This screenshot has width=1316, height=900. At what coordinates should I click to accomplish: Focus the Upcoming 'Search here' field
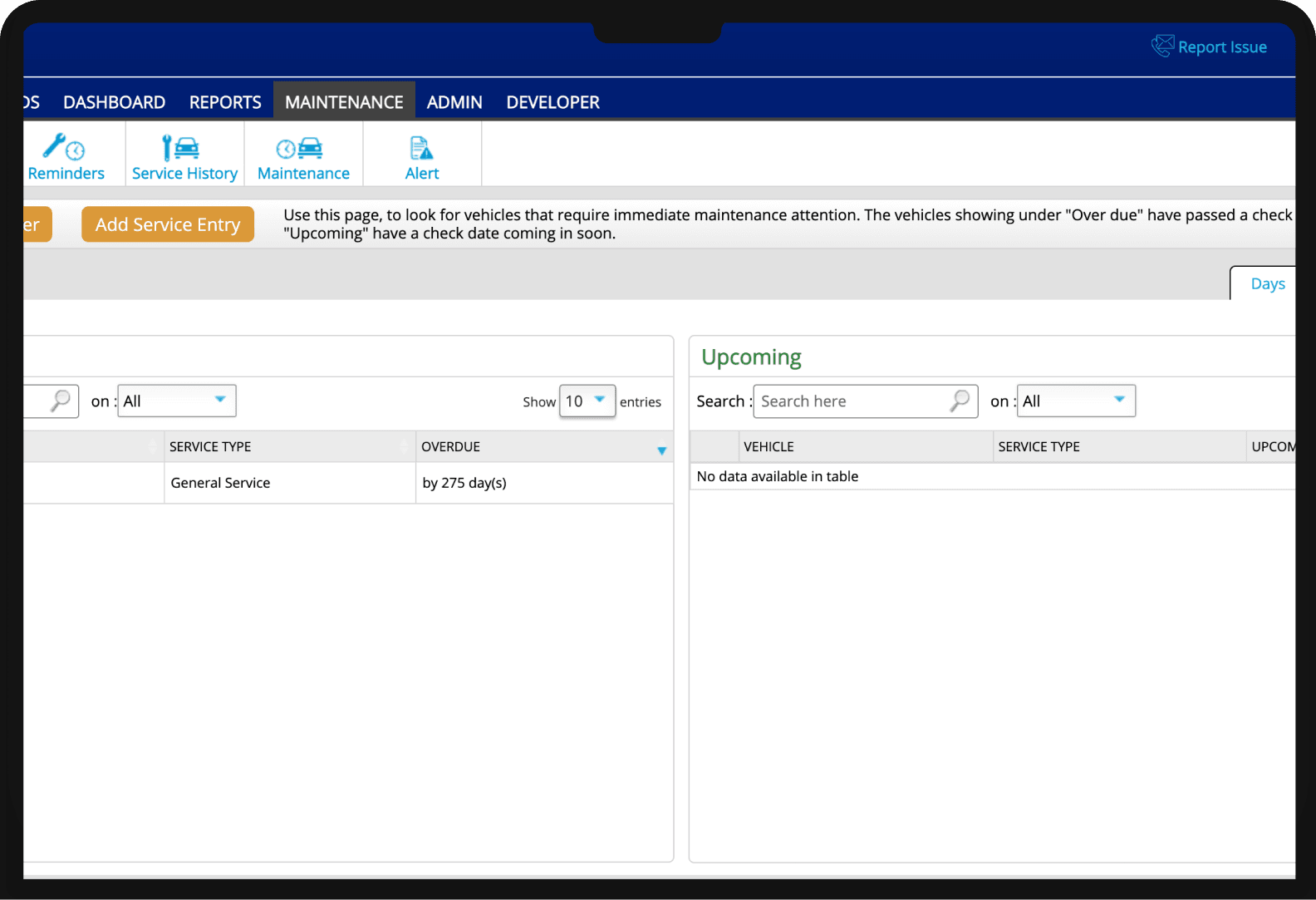tap(852, 401)
